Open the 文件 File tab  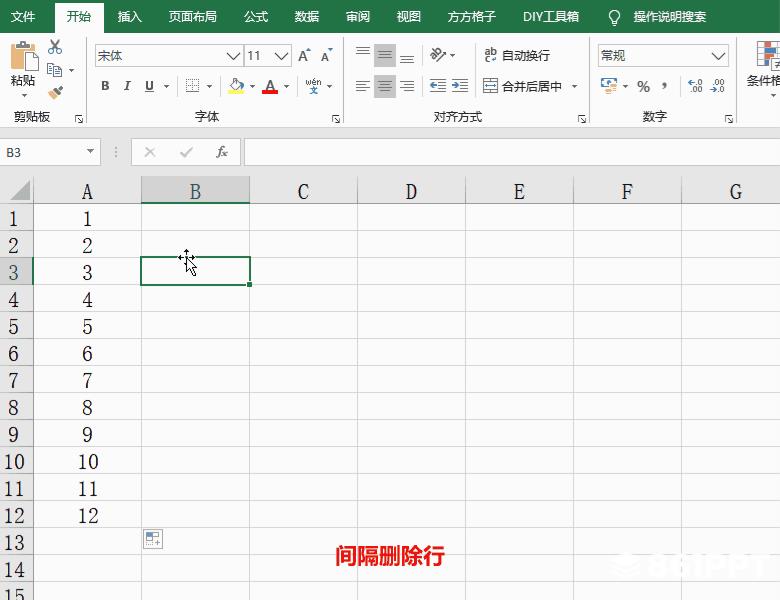[23, 16]
